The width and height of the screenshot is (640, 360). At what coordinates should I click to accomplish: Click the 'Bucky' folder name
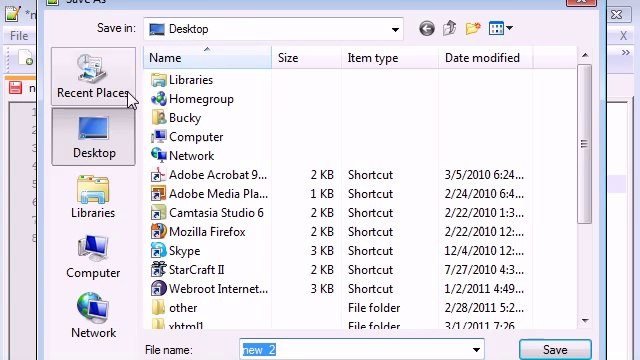(185, 118)
